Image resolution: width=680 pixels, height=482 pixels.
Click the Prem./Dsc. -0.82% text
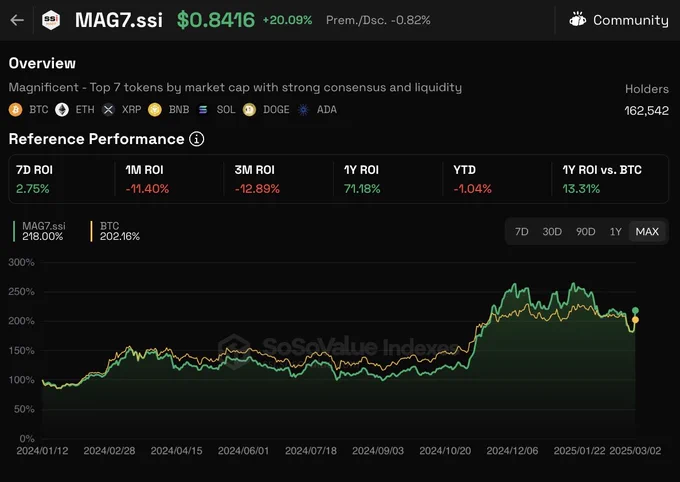click(x=378, y=20)
